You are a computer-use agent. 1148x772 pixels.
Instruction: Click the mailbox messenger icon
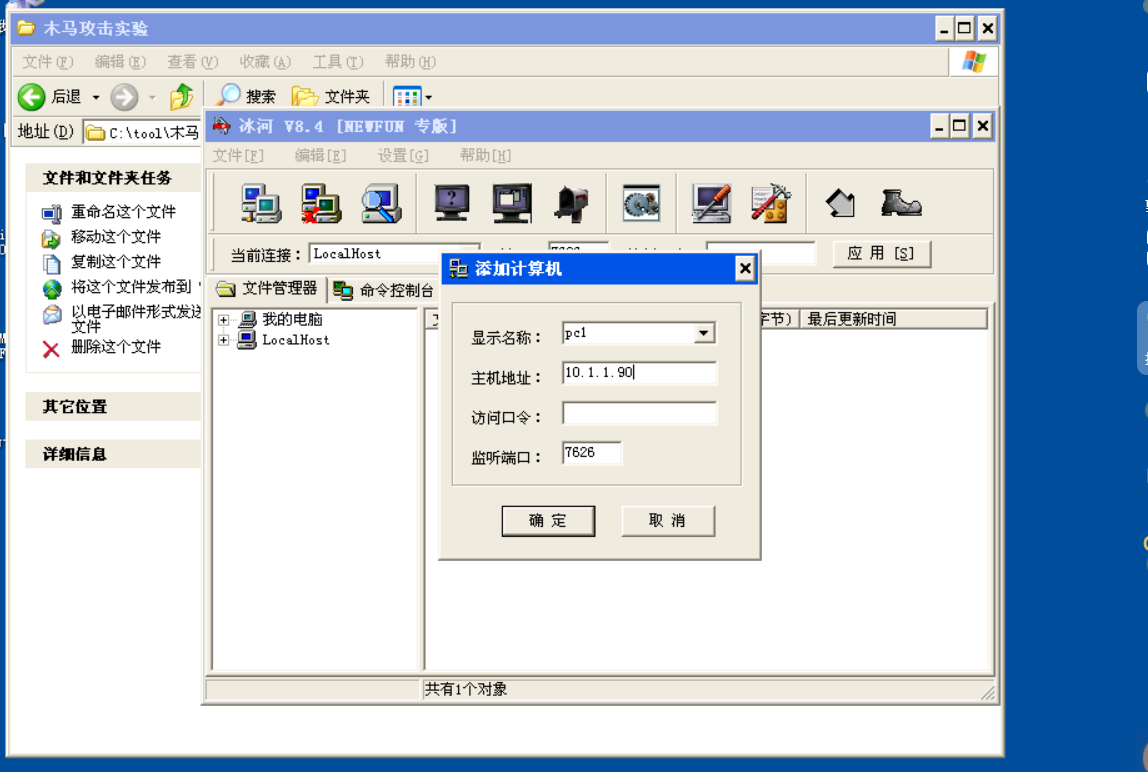pyautogui.click(x=571, y=203)
